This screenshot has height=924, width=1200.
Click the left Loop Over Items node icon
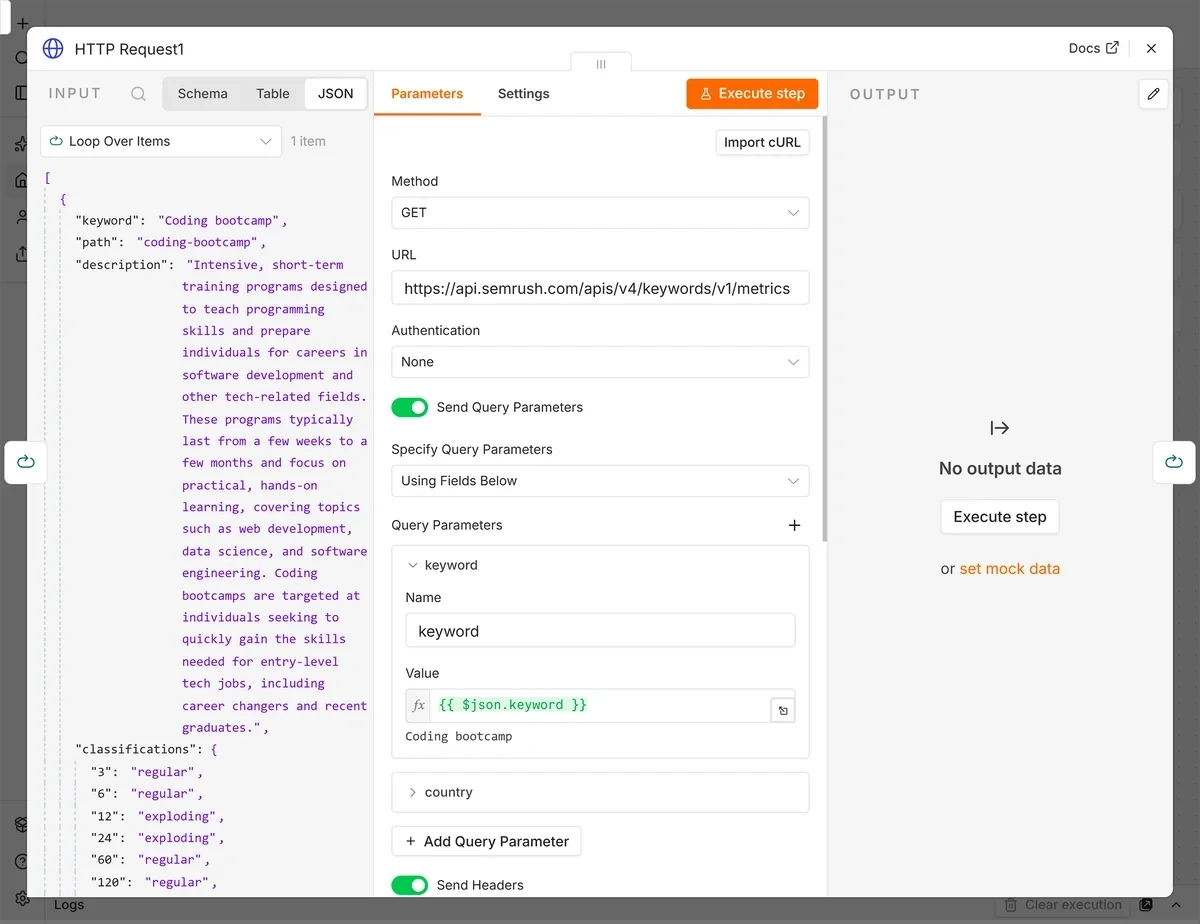pos(26,462)
